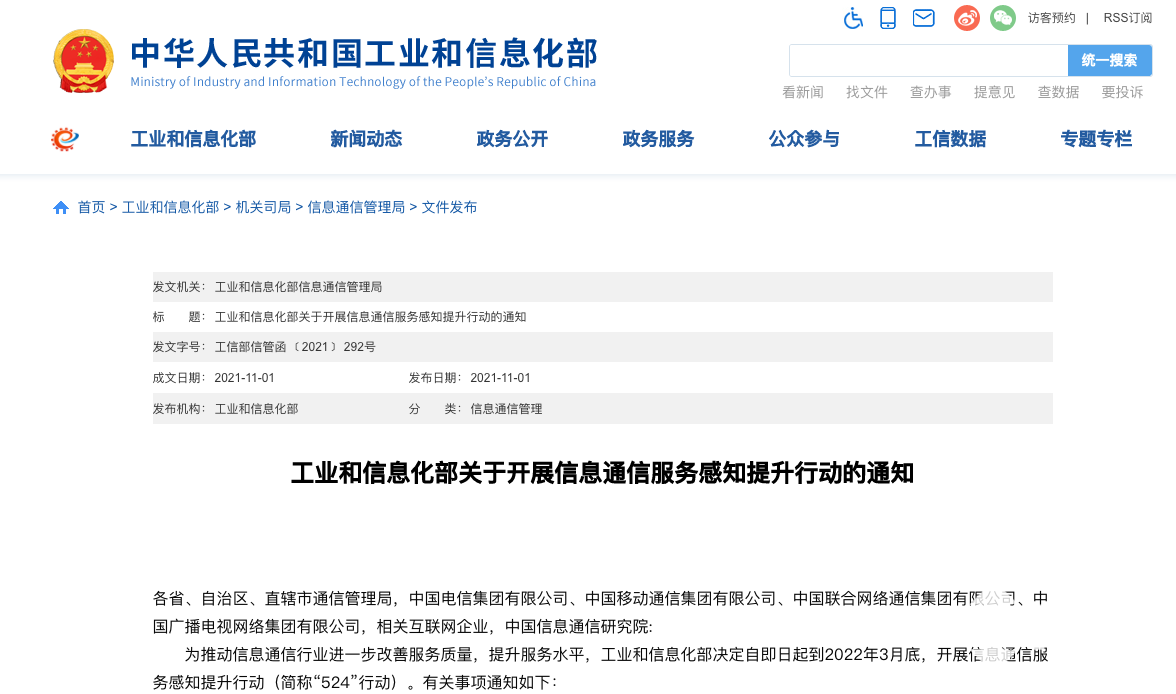
Task: Select 政务服务 in main navigation
Action: click(x=658, y=139)
